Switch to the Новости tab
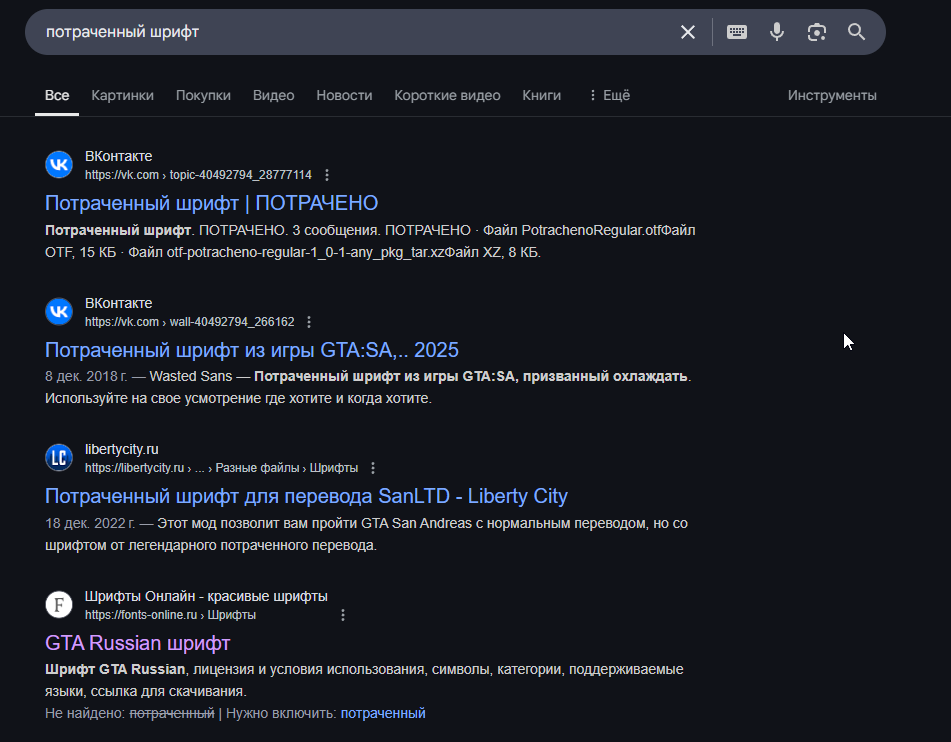This screenshot has height=742, width=951. (x=344, y=96)
